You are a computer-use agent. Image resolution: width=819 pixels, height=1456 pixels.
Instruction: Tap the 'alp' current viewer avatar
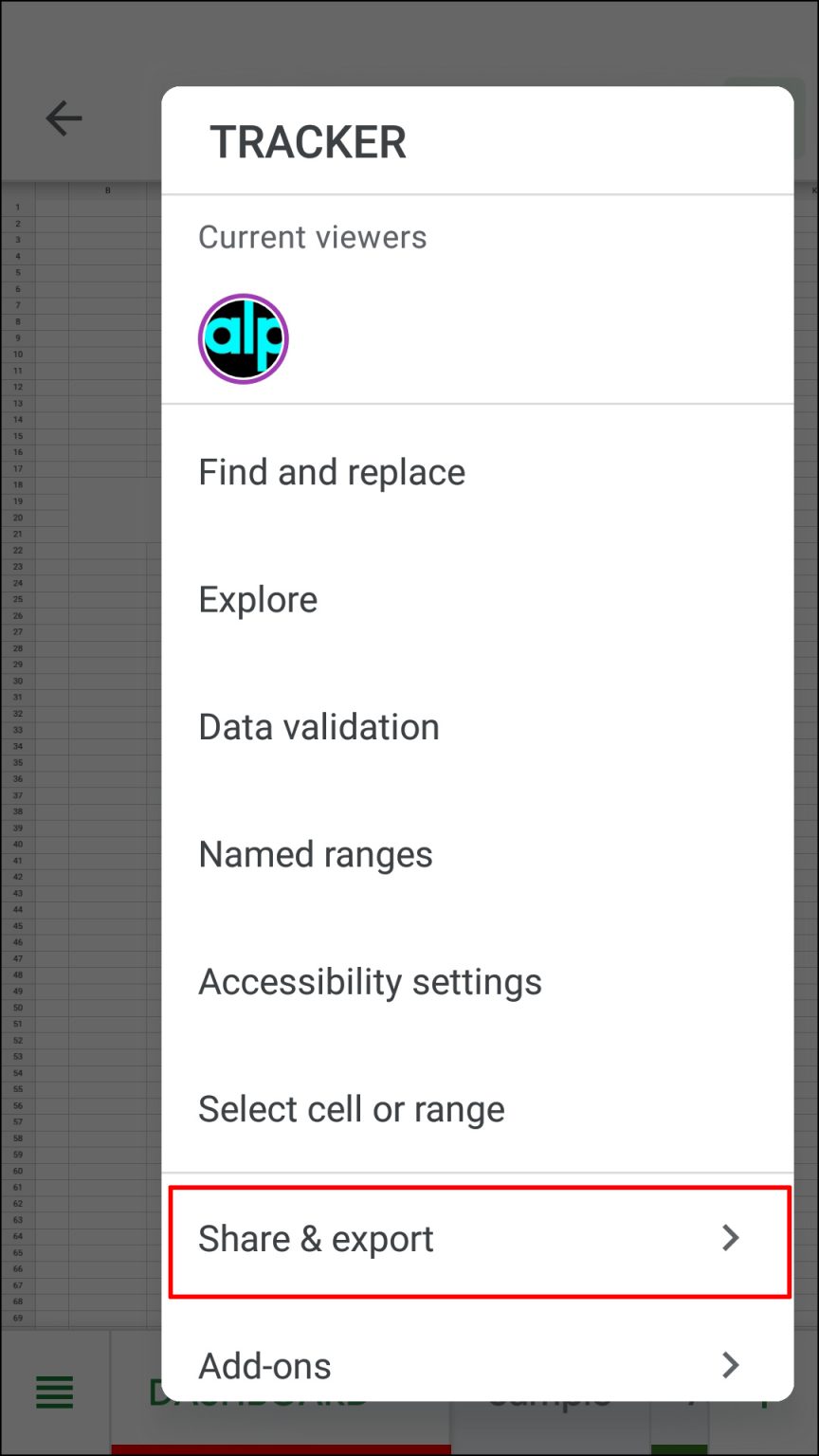coord(243,338)
